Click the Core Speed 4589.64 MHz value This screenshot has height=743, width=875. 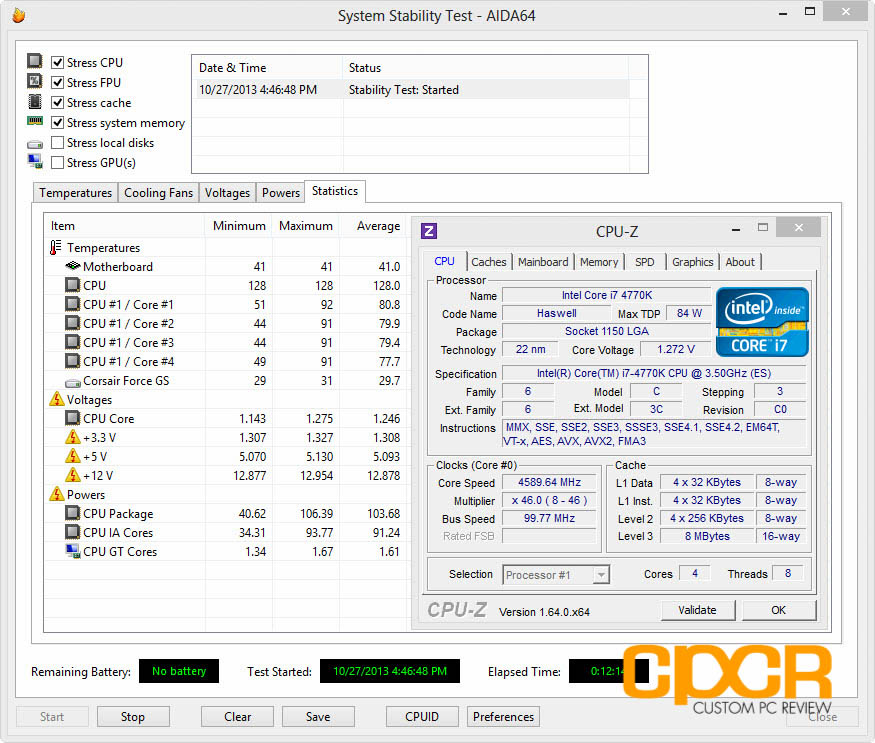549,482
